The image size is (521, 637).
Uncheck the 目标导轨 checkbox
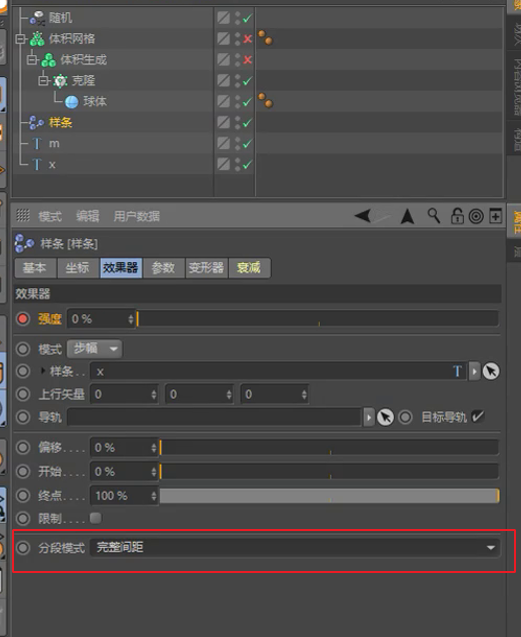pyautogui.click(x=478, y=416)
